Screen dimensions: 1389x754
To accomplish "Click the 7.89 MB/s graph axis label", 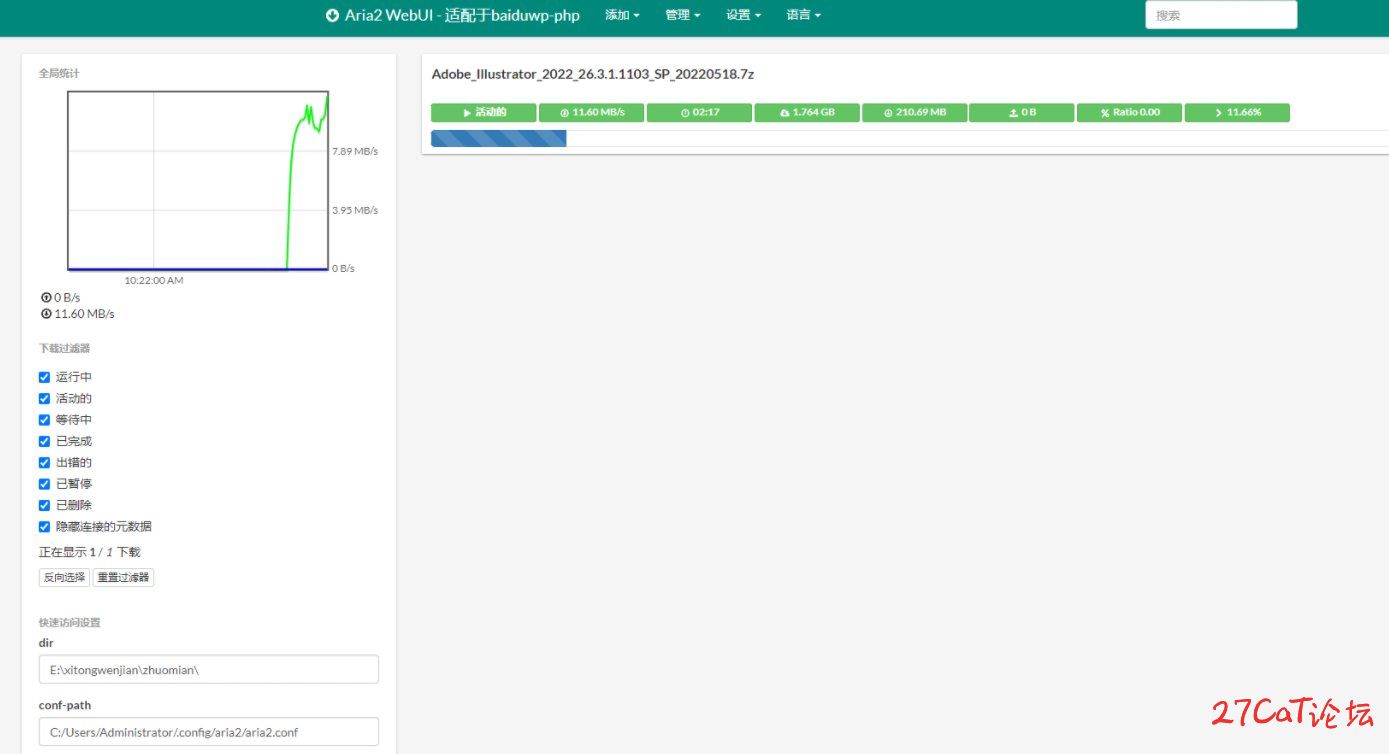I will [355, 151].
